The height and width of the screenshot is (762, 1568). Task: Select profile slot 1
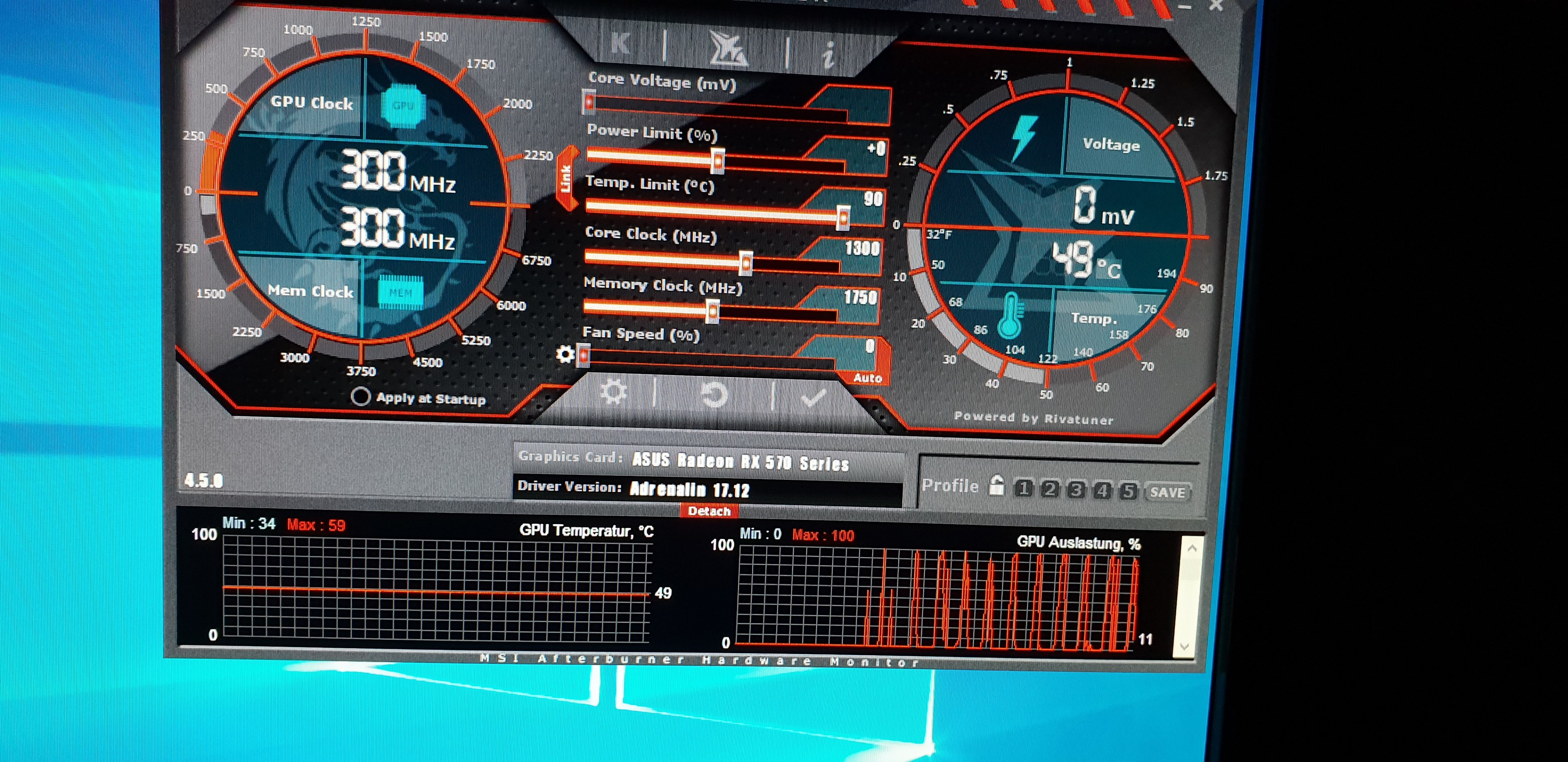(x=1024, y=489)
